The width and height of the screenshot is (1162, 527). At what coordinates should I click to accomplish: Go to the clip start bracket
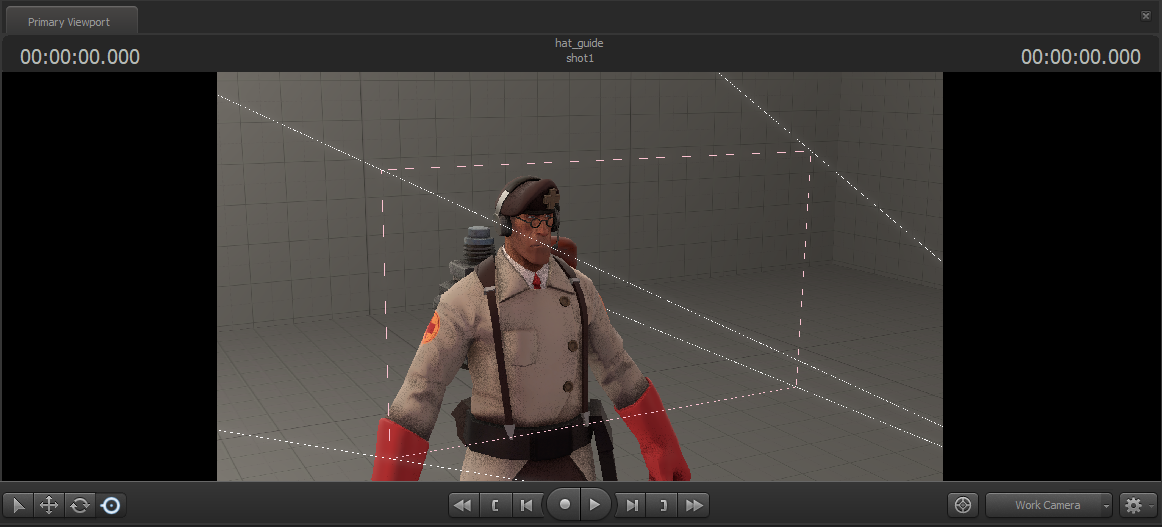point(494,506)
